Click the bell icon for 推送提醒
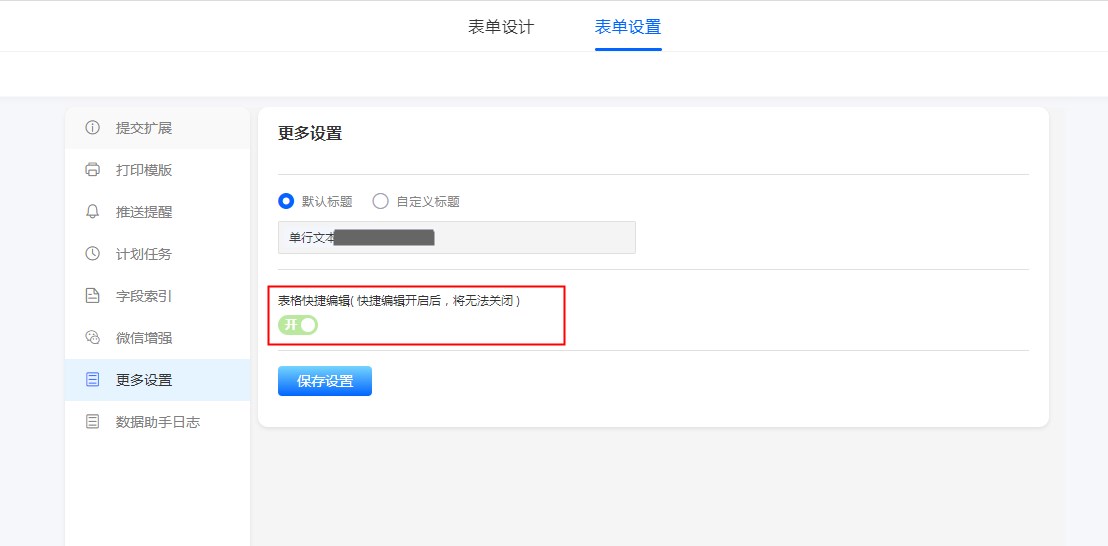The width and height of the screenshot is (1108, 546). [93, 212]
